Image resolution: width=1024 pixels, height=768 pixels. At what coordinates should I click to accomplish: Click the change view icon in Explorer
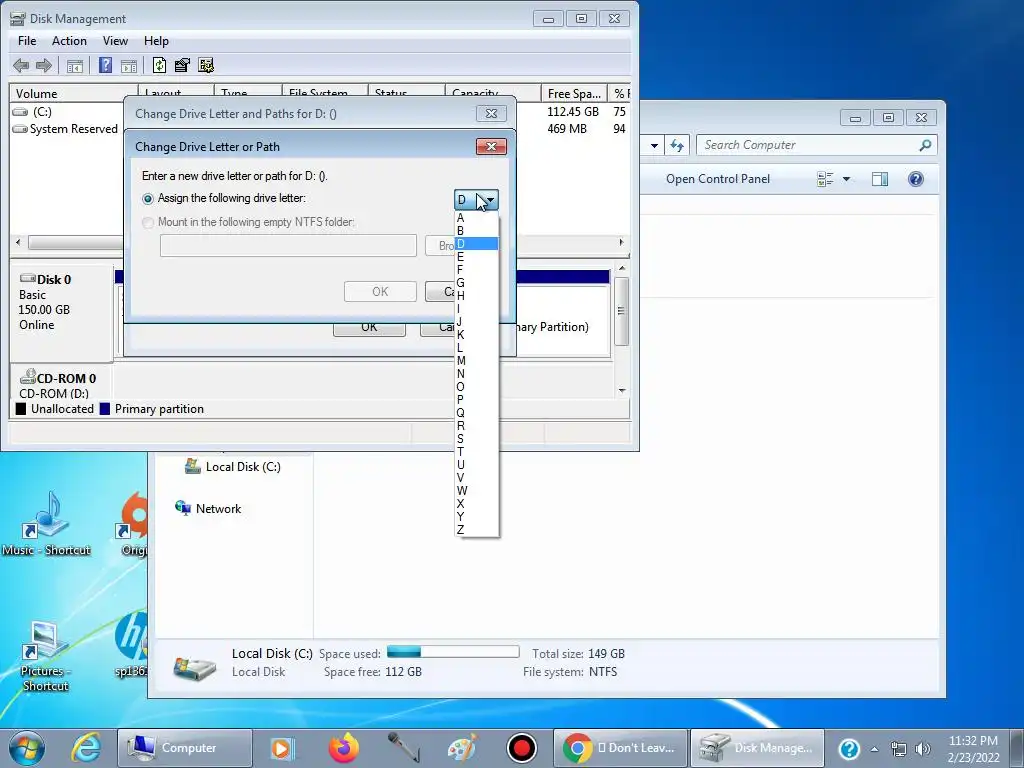point(825,179)
